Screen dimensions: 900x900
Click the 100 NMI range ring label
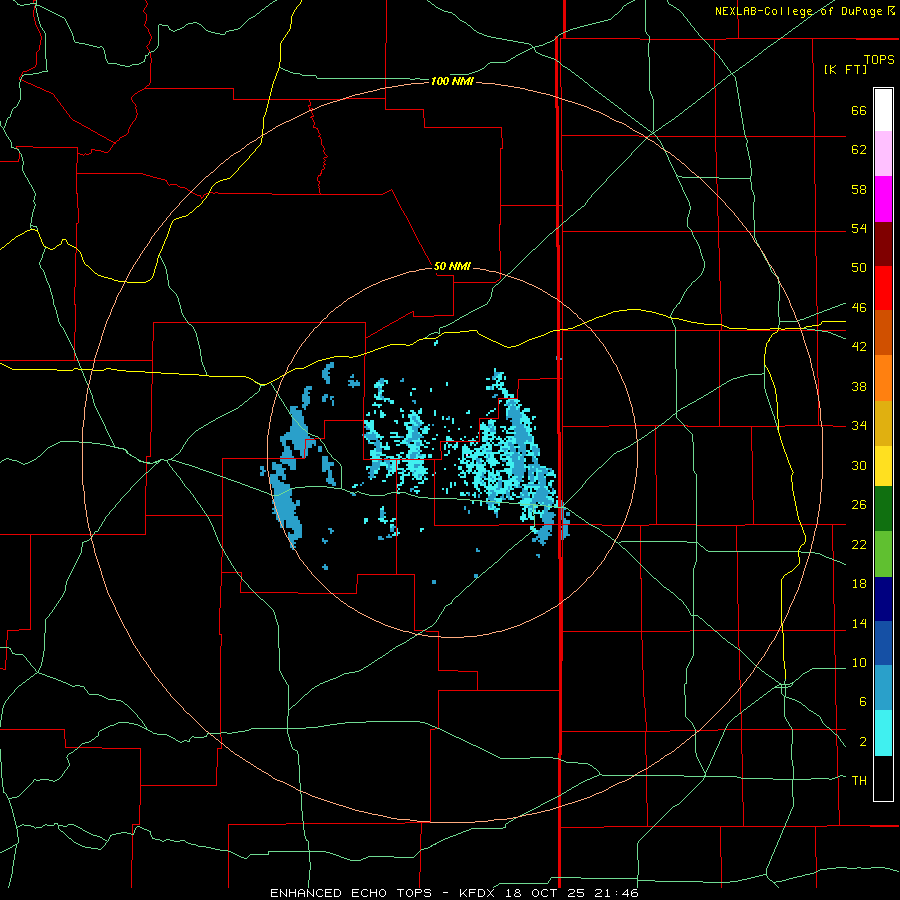coord(452,82)
